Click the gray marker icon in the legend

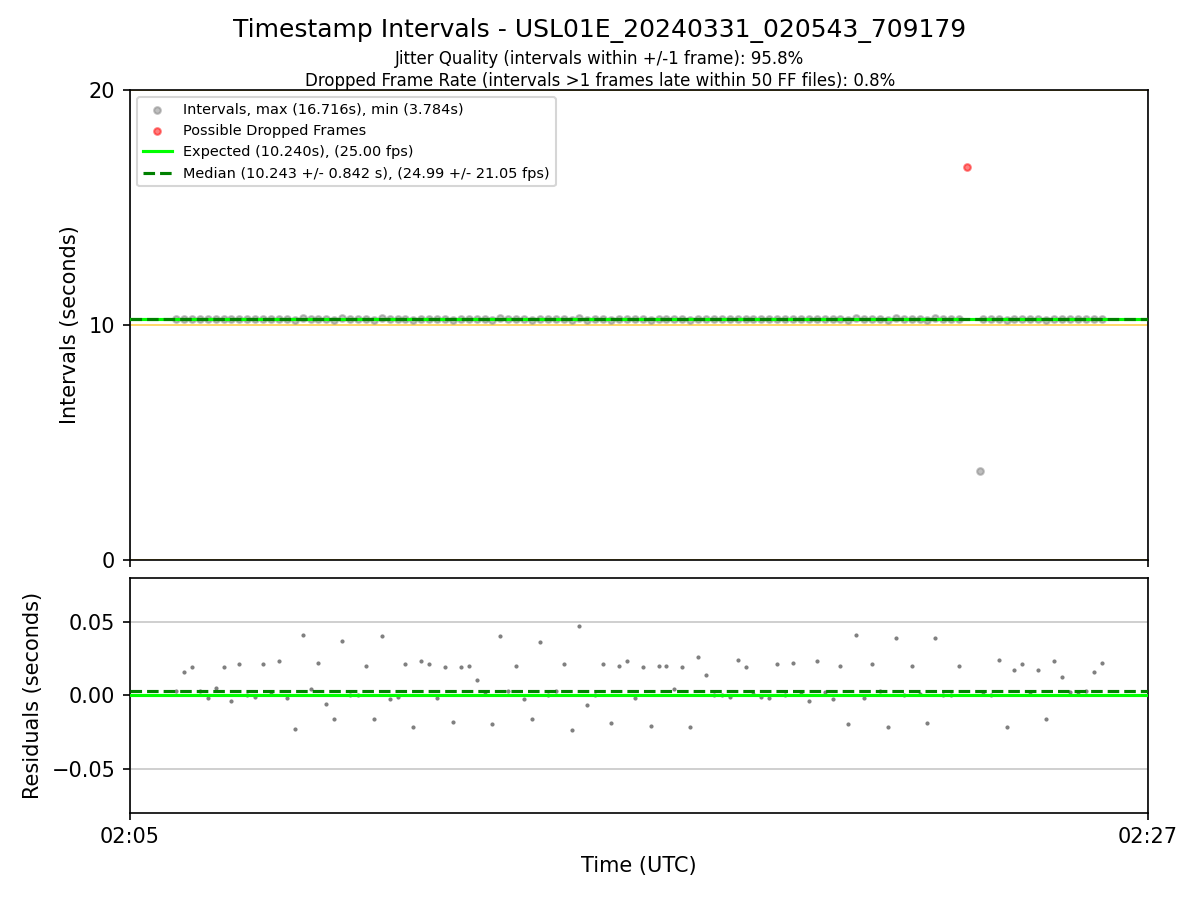click(157, 109)
